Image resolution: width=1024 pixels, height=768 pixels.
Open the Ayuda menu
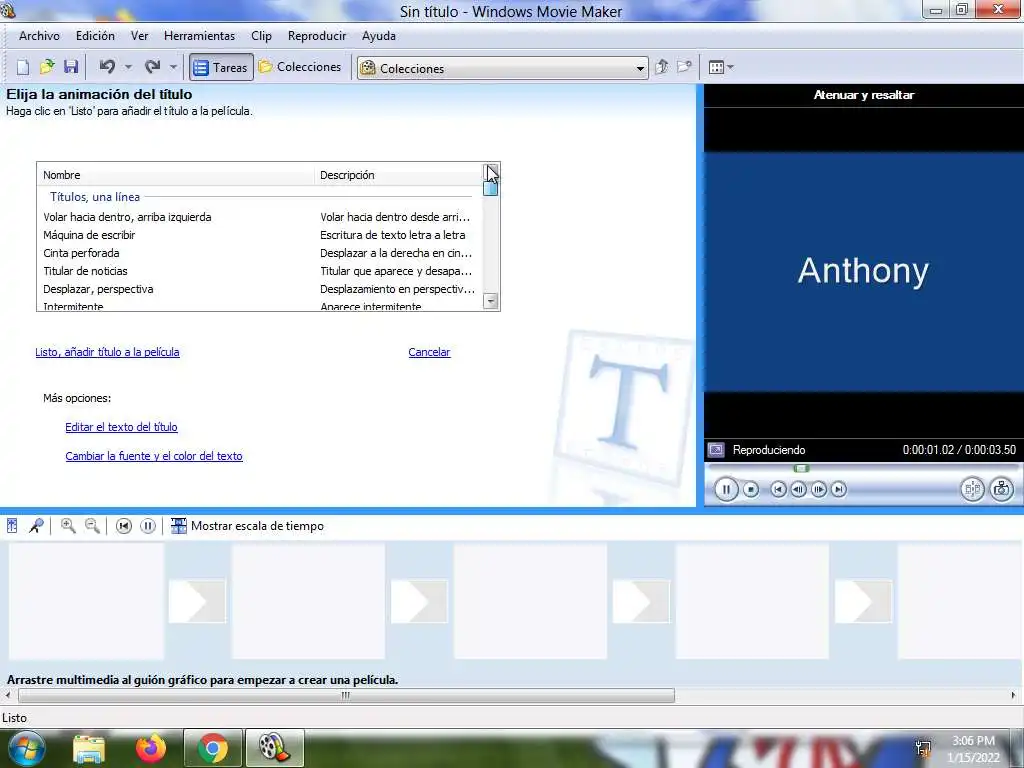[379, 36]
